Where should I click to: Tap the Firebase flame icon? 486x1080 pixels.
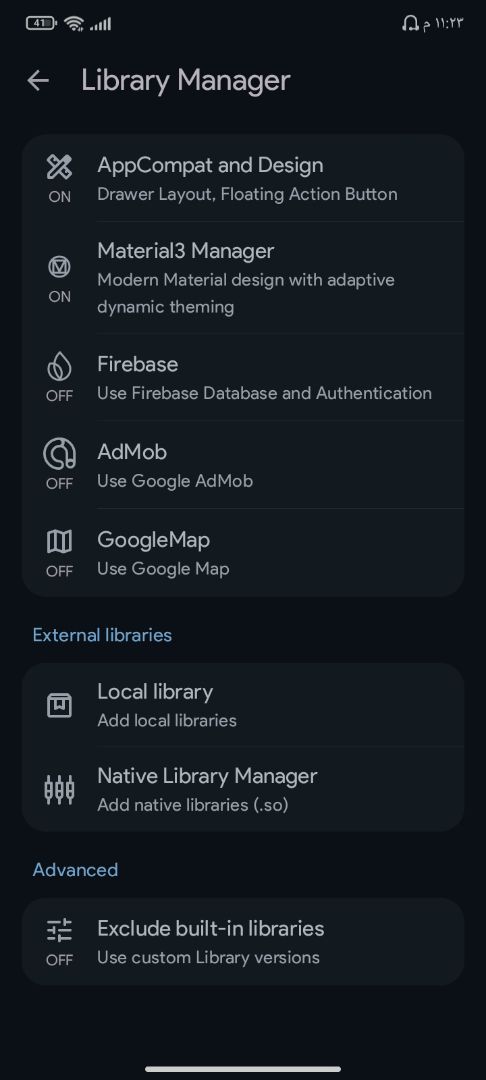59,366
